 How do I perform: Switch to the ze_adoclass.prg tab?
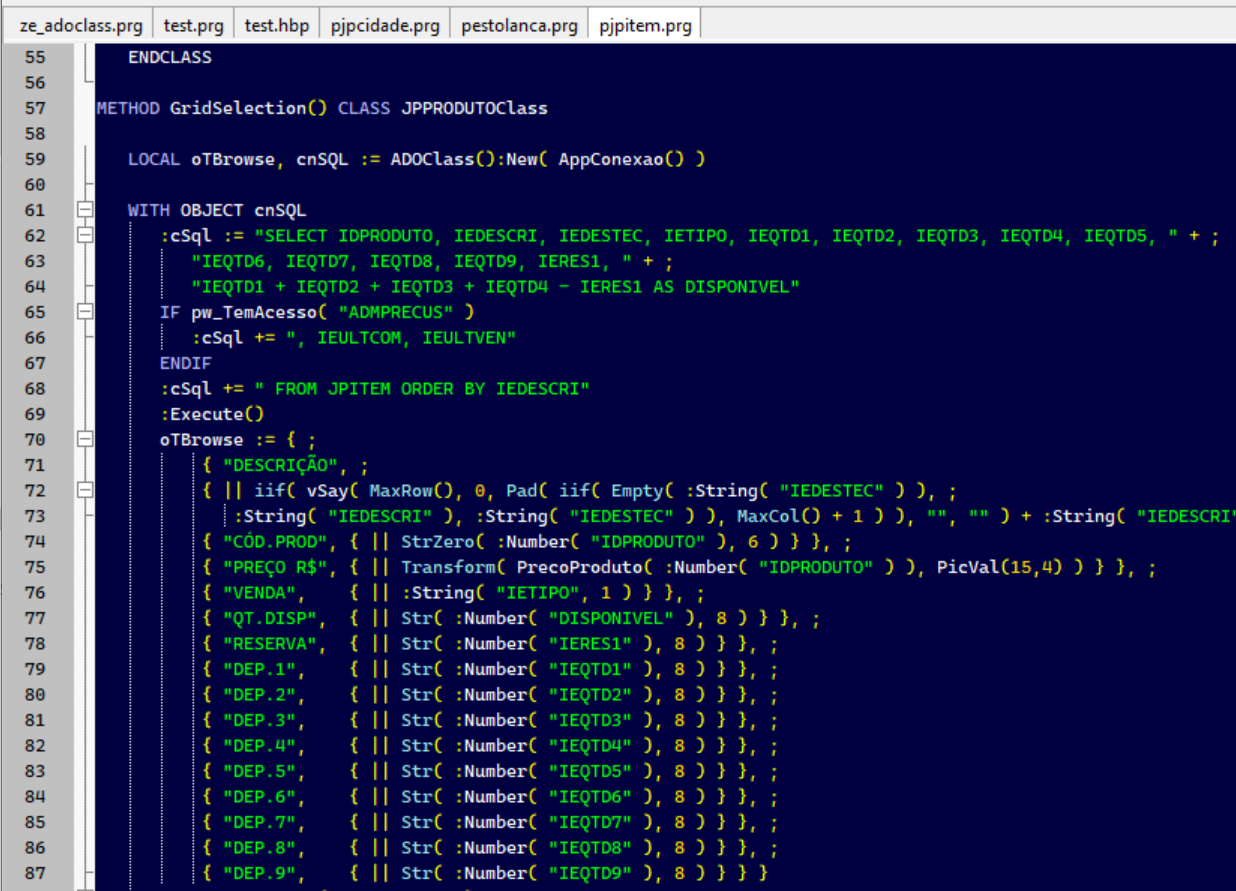80,26
